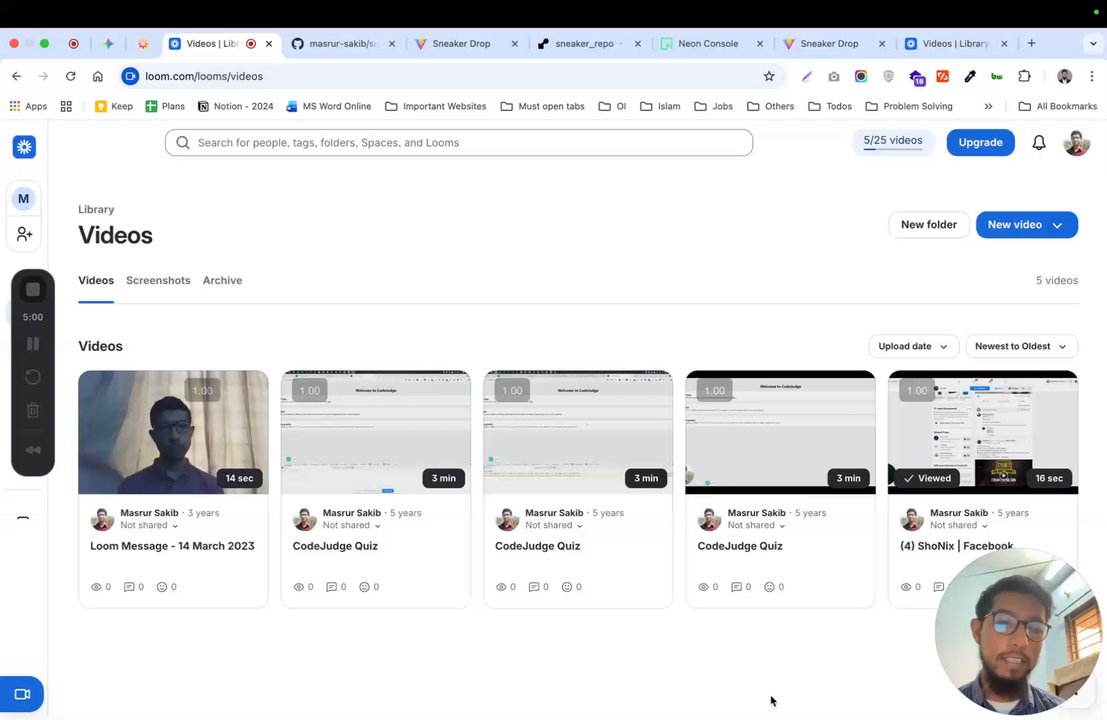Click the 5 videos count text
Image resolution: width=1107 pixels, height=720 pixels.
click(x=1056, y=280)
